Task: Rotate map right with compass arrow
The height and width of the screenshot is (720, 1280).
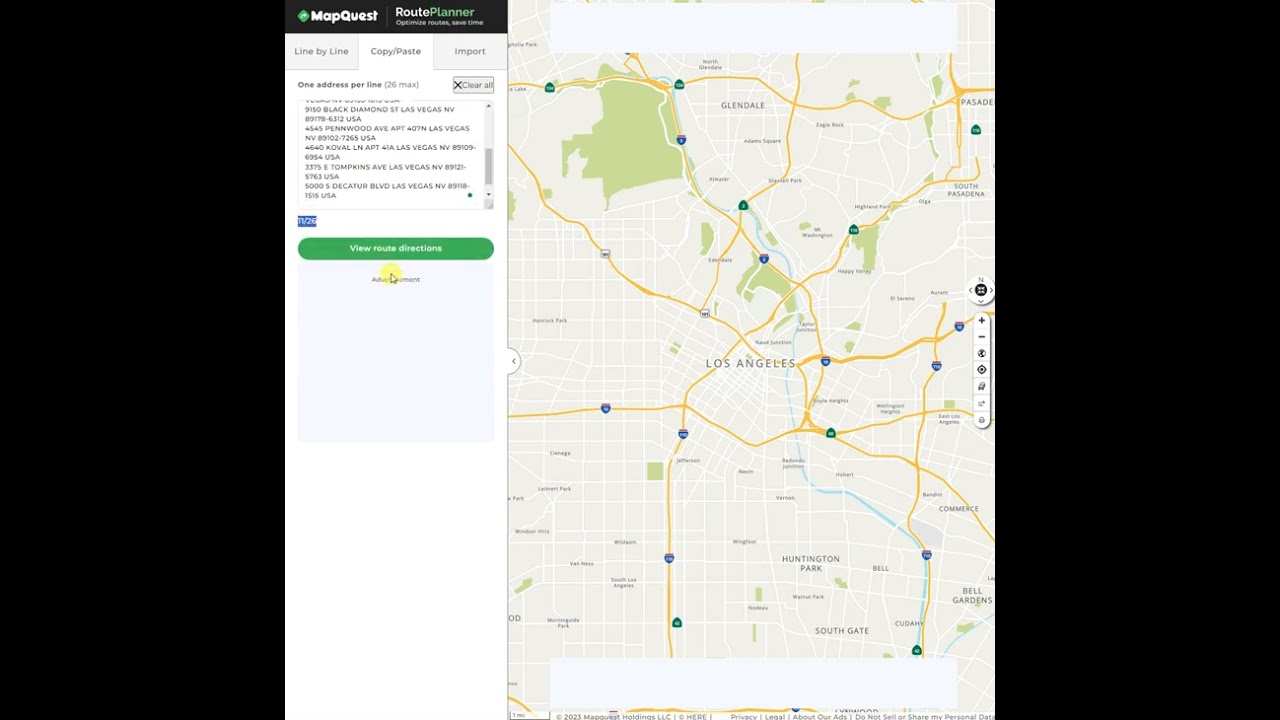Action: (991, 290)
